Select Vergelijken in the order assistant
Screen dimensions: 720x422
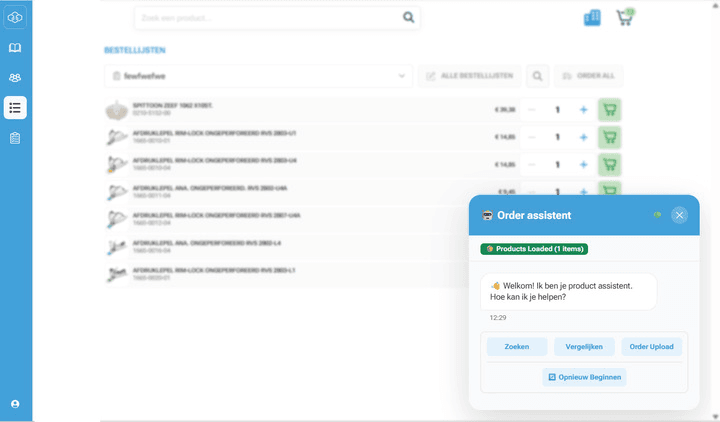point(584,347)
